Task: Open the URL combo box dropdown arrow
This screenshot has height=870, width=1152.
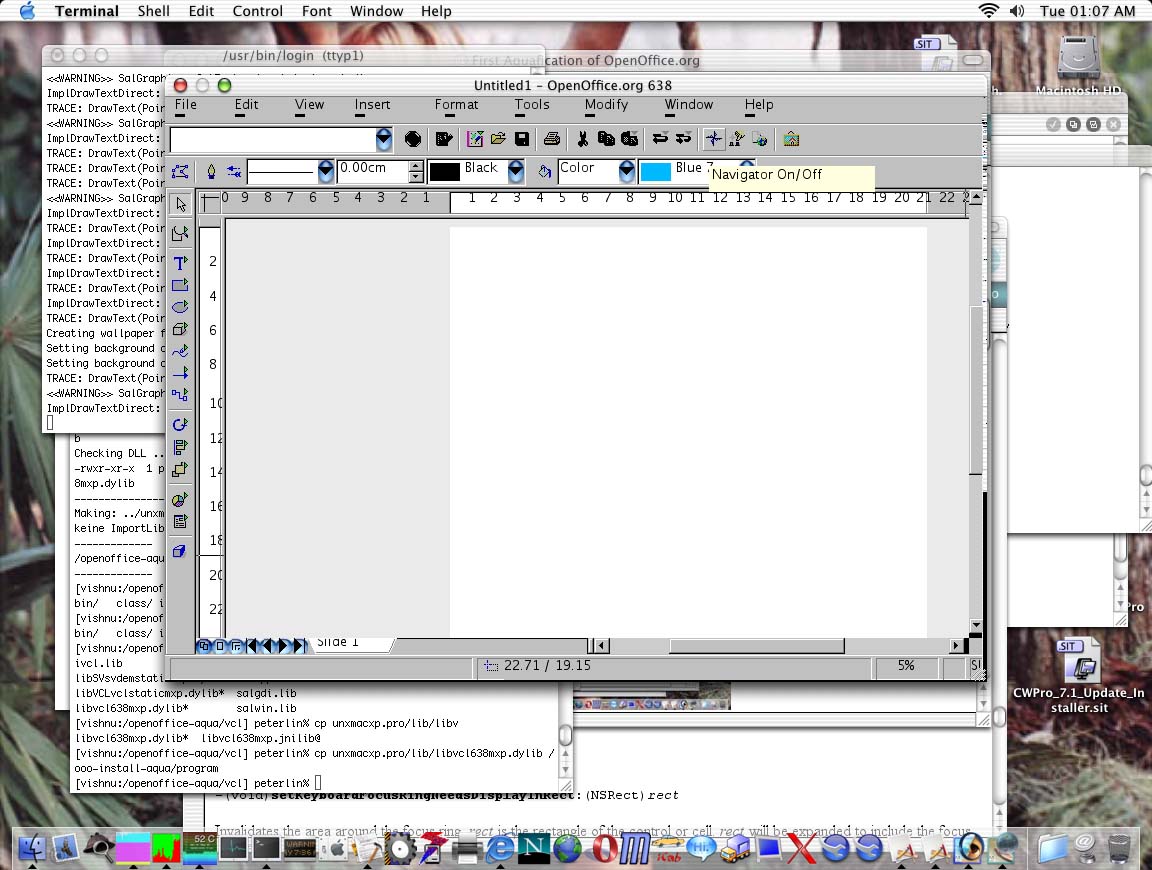Action: pos(384,139)
